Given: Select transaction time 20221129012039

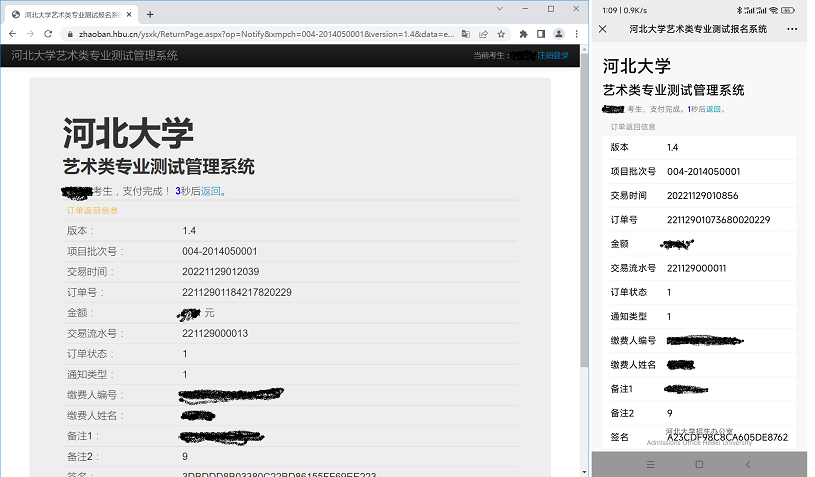Looking at the screenshot, I should (x=220, y=272).
